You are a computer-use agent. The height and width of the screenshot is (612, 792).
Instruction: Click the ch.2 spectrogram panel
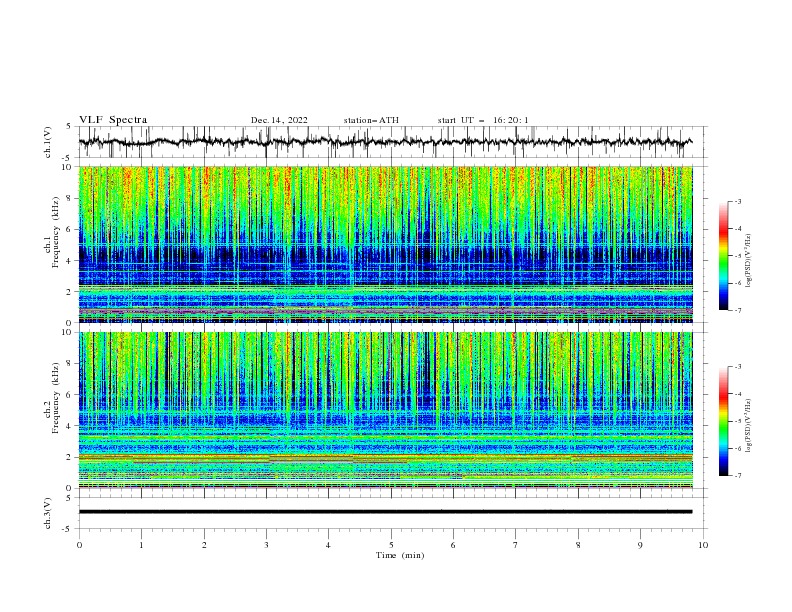tap(386, 410)
